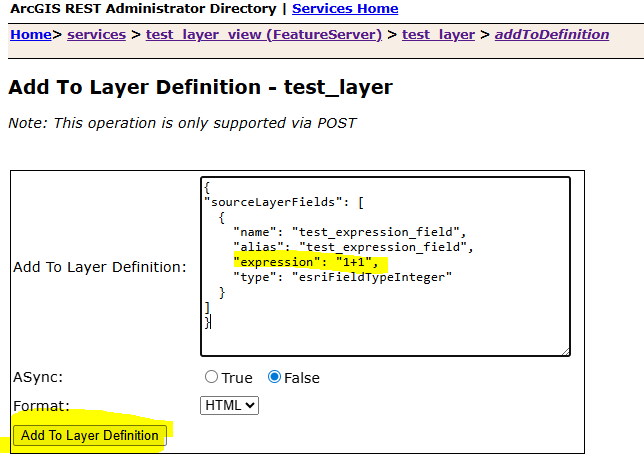Image resolution: width=644 pixels, height=475 pixels.
Task: Select the ASync False radio button
Action: (274, 377)
